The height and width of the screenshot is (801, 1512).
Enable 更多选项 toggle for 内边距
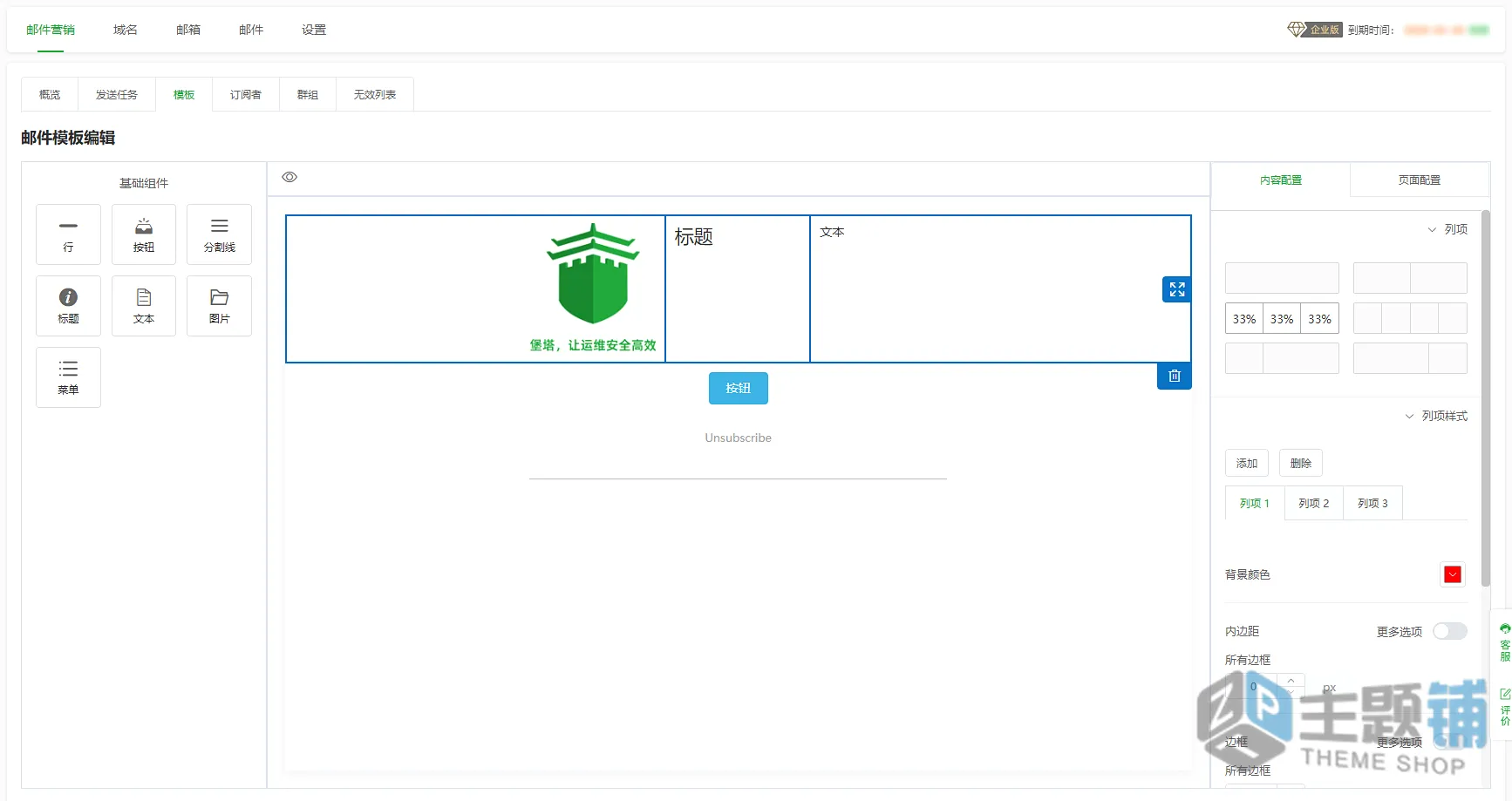pos(1450,631)
